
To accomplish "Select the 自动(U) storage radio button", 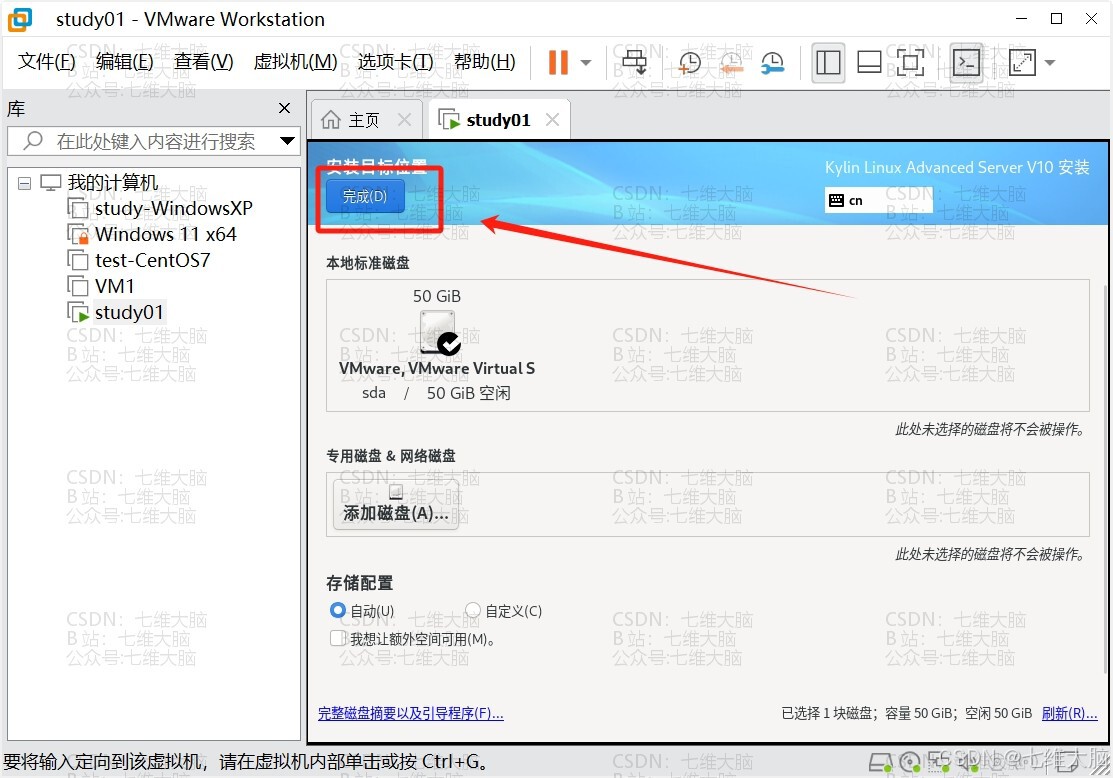I will [x=337, y=610].
